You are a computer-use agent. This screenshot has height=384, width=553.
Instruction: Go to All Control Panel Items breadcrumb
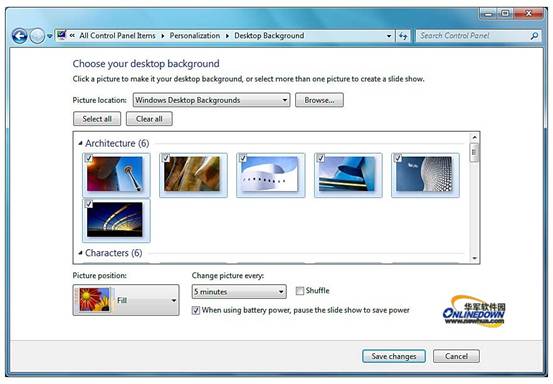point(117,36)
